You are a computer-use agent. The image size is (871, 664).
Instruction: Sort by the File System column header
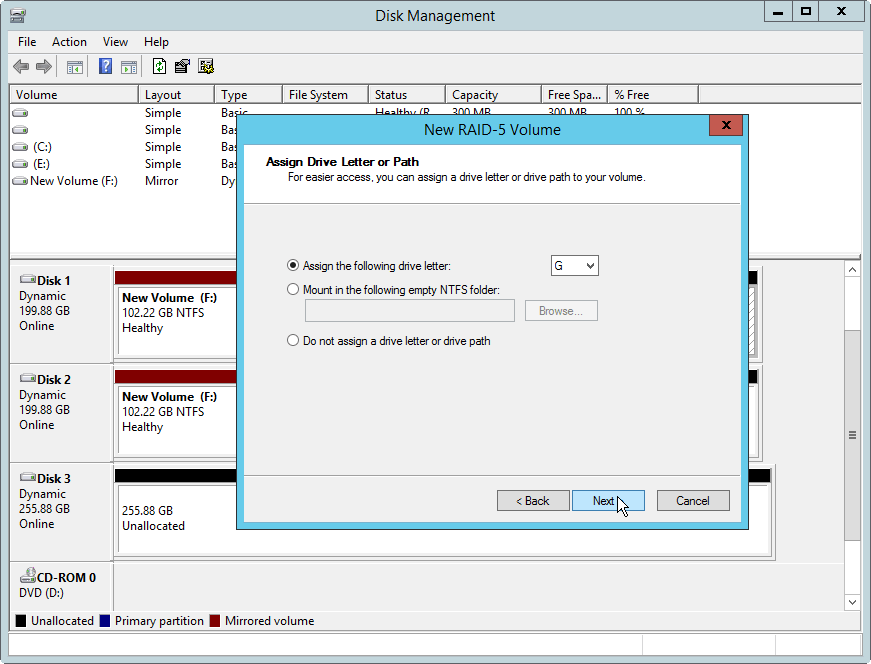click(x=326, y=94)
